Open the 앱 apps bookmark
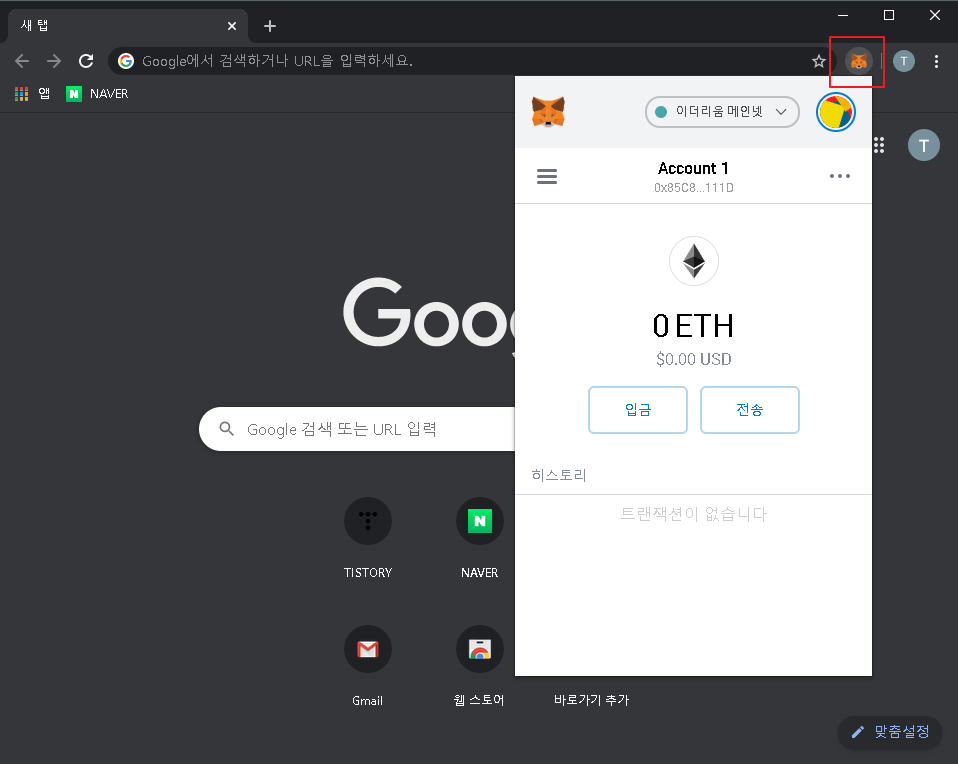The height and width of the screenshot is (764, 958). 32,94
